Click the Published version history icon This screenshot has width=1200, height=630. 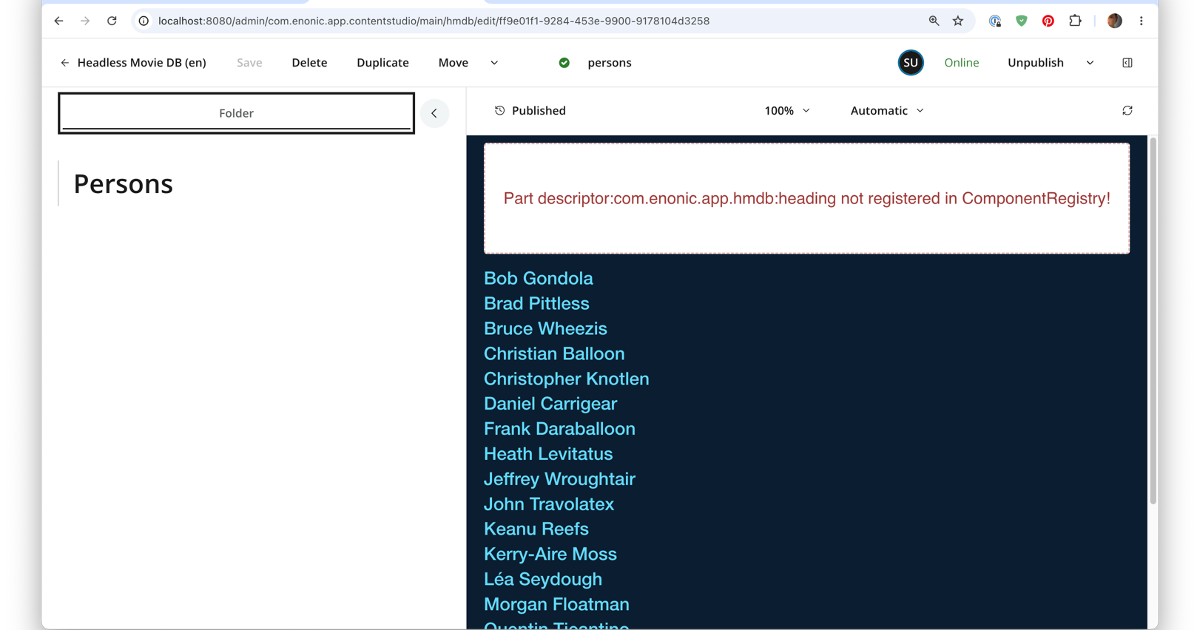(500, 110)
